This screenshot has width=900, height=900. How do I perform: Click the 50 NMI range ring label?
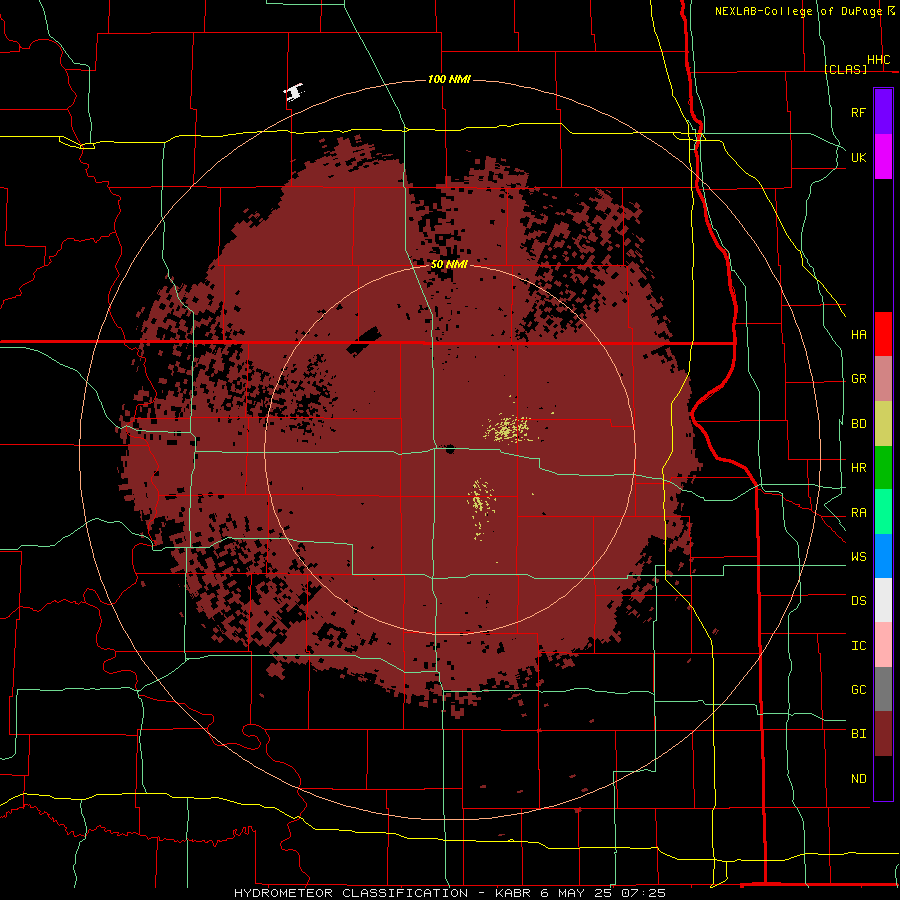click(449, 264)
